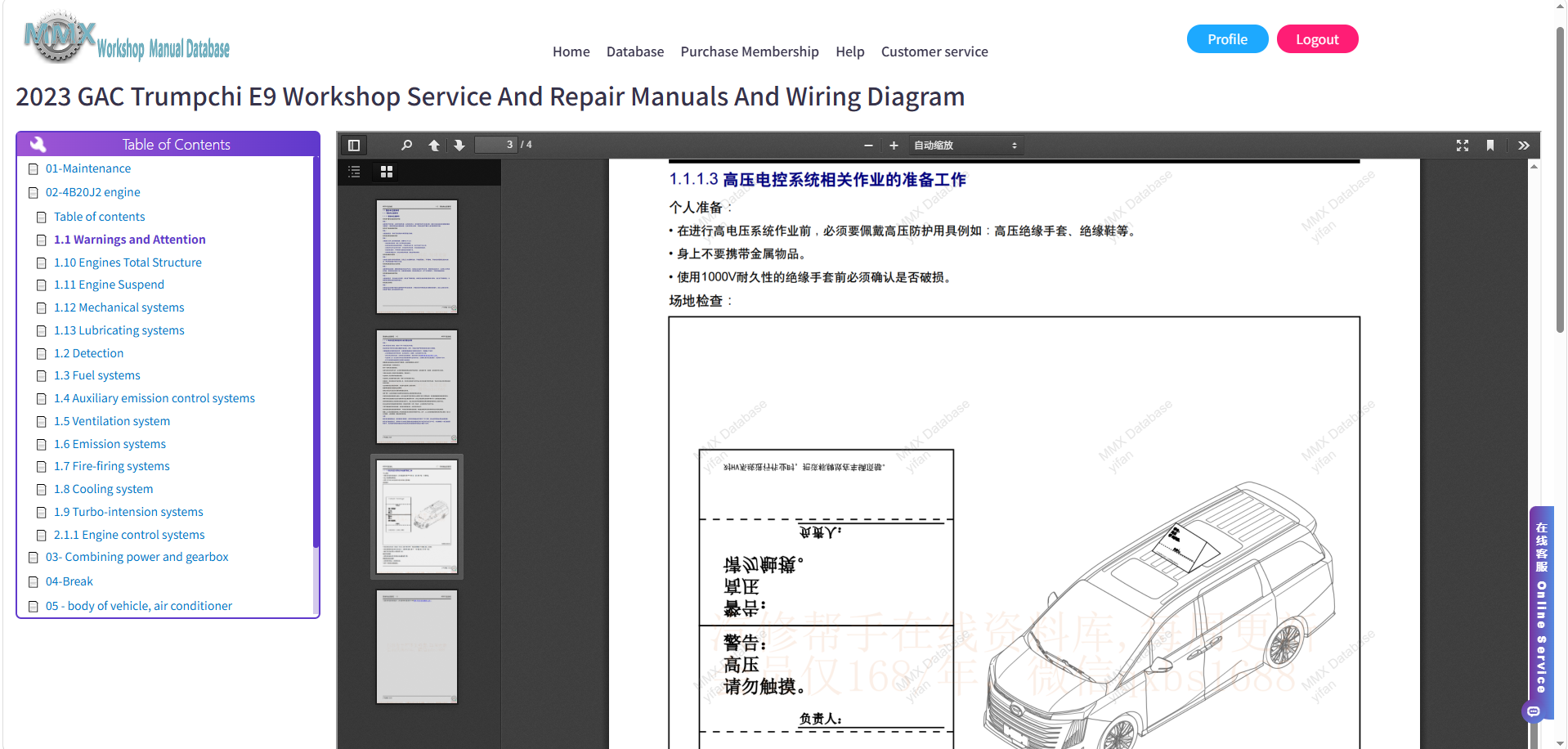
Task: Open the zoom level dropdown
Action: tap(965, 146)
